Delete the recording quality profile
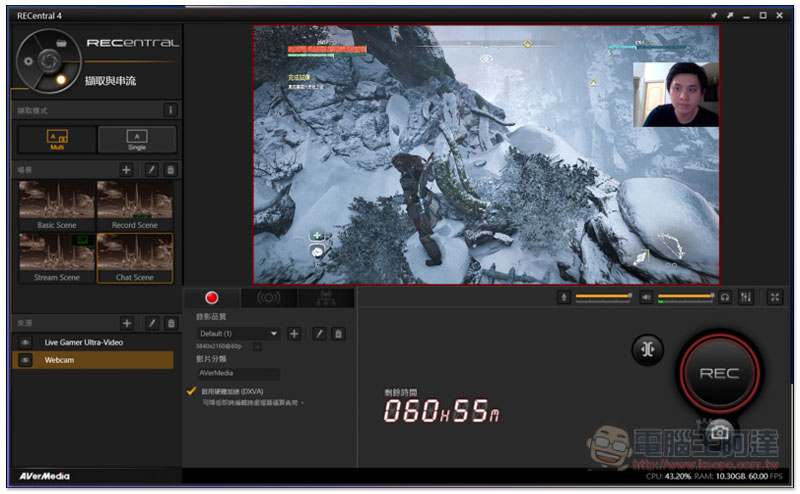The image size is (800, 494). coord(338,334)
